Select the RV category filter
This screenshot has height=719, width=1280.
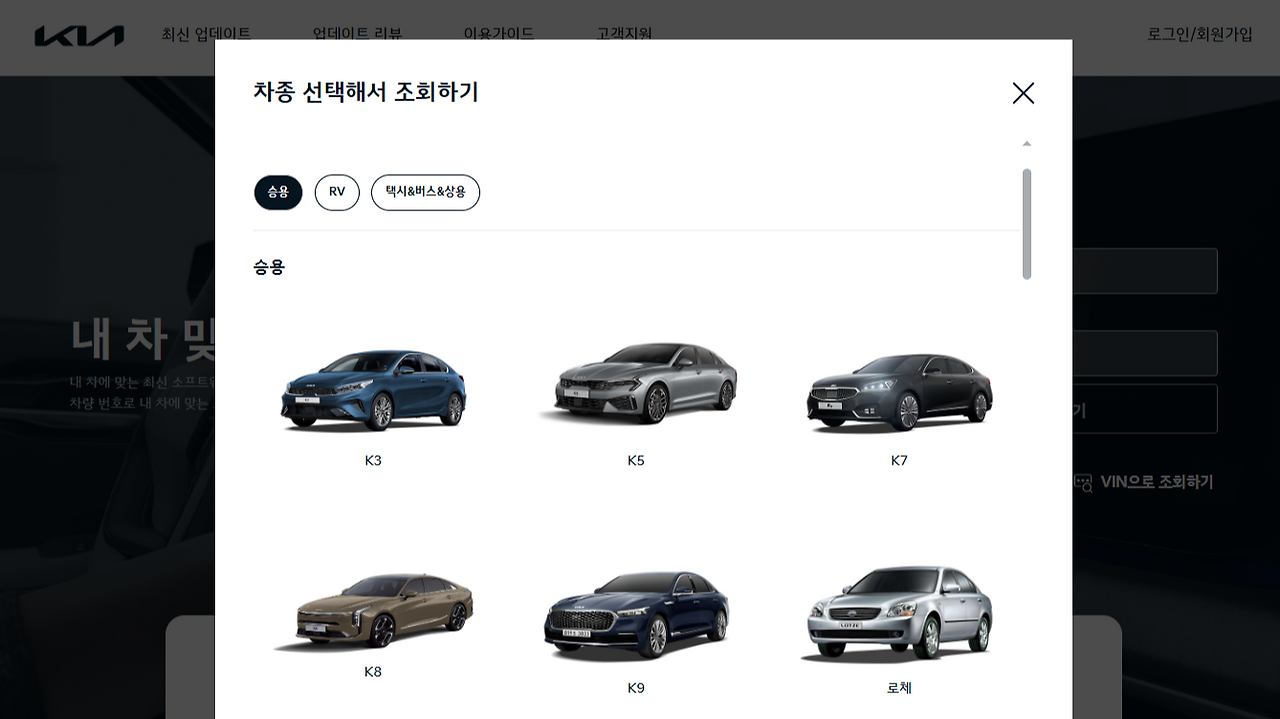pyautogui.click(x=337, y=192)
